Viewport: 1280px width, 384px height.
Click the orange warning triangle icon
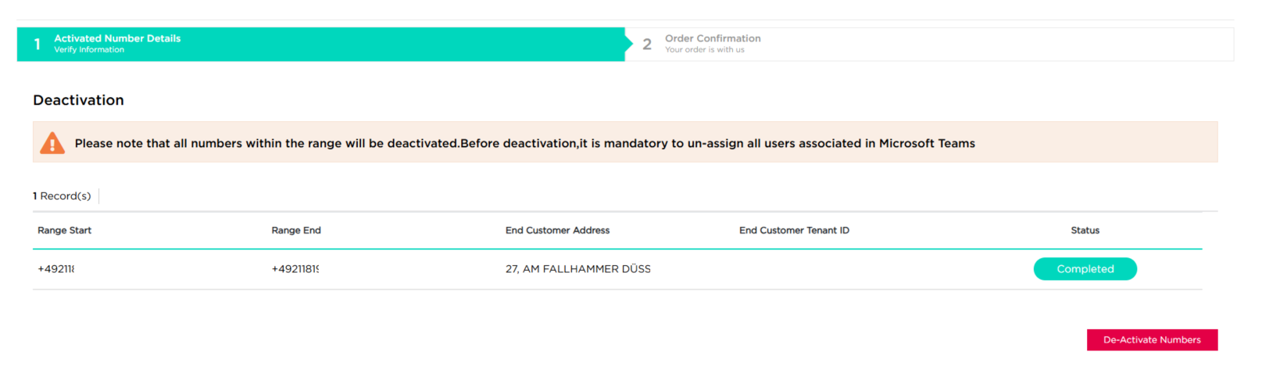52,143
